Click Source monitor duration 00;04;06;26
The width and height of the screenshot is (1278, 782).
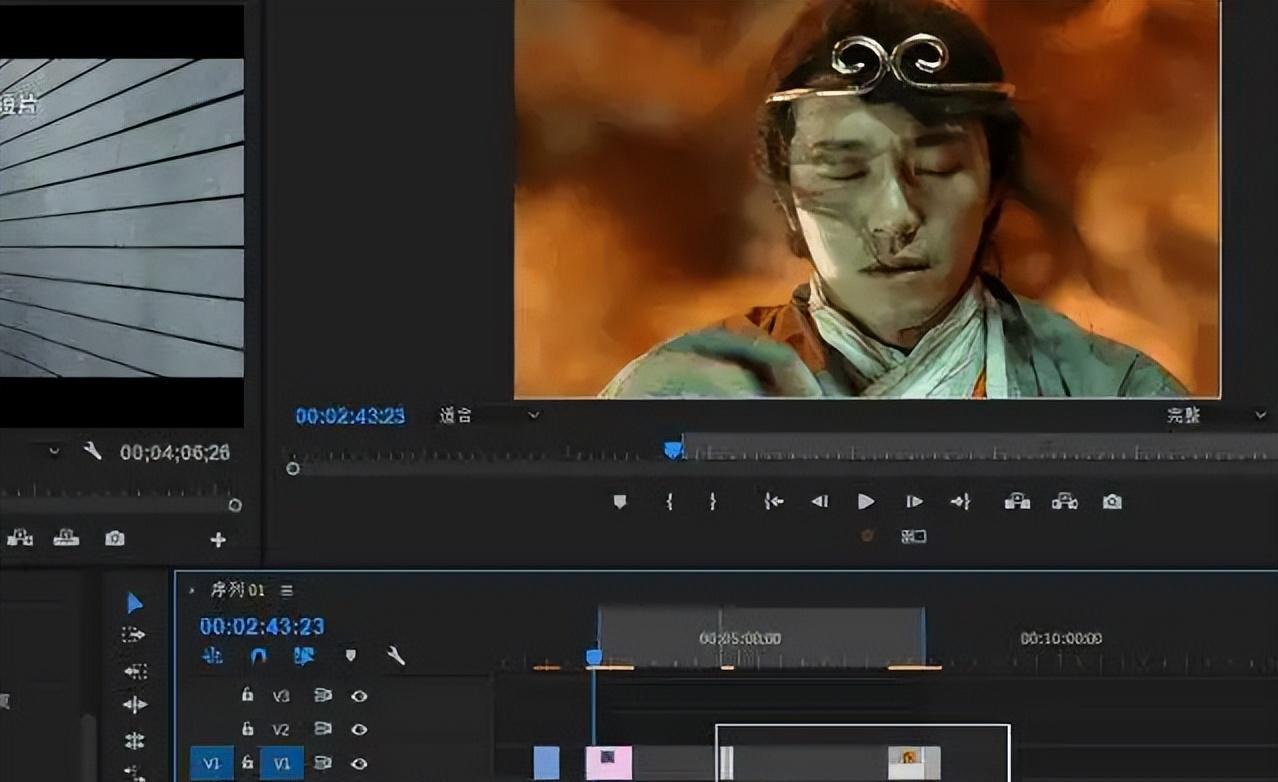(175, 452)
